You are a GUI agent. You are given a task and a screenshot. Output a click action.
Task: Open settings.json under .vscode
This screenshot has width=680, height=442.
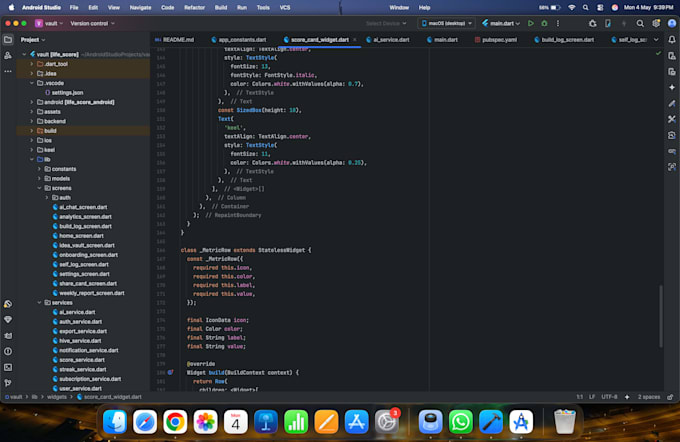67,93
